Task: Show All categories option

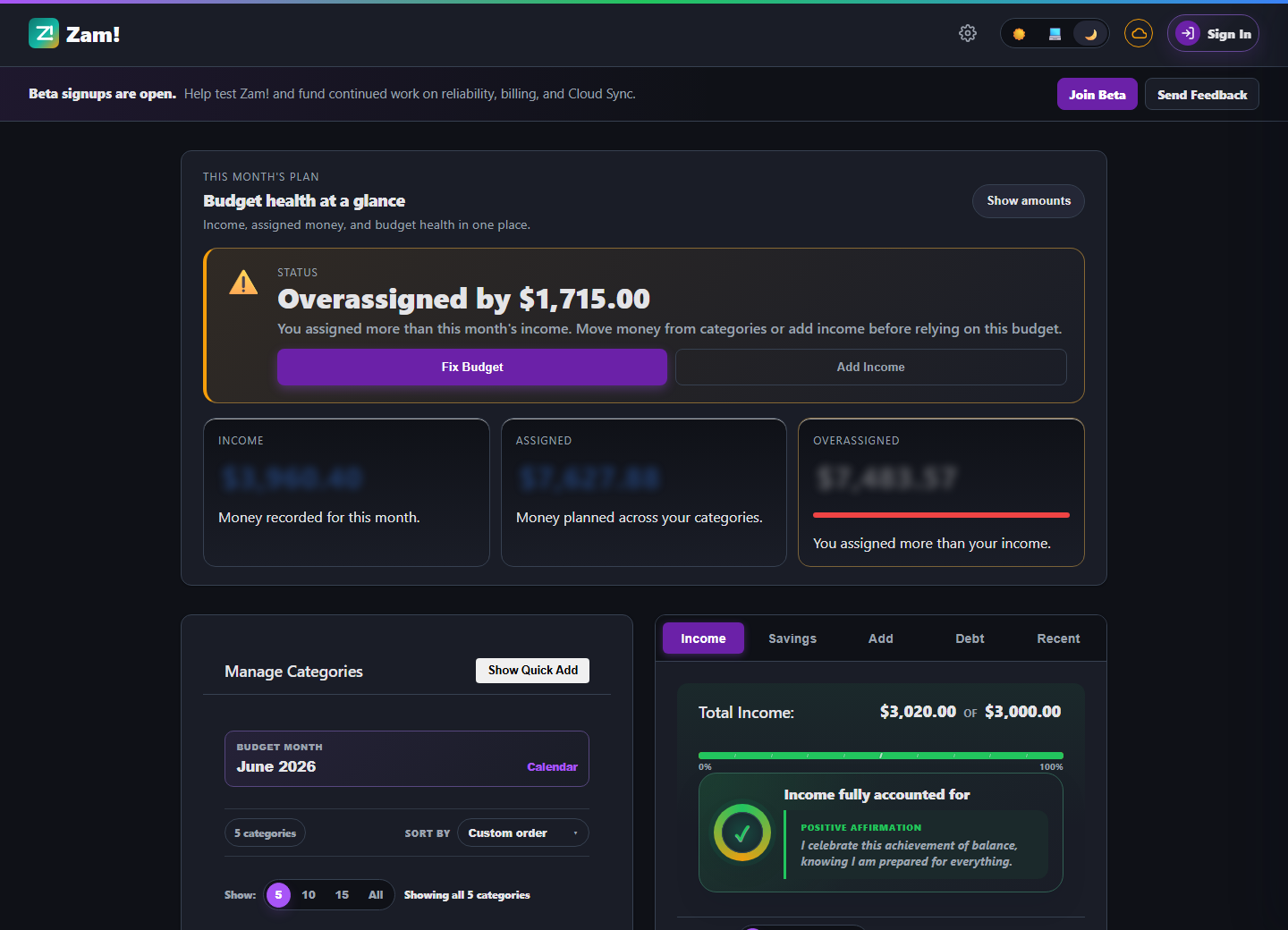Action: tap(376, 895)
